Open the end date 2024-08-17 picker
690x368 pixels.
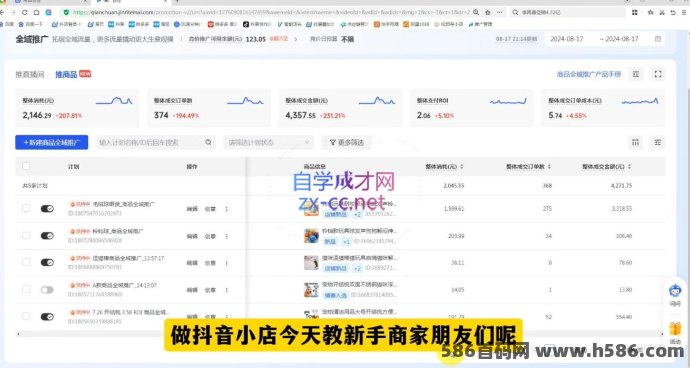pyautogui.click(x=622, y=39)
